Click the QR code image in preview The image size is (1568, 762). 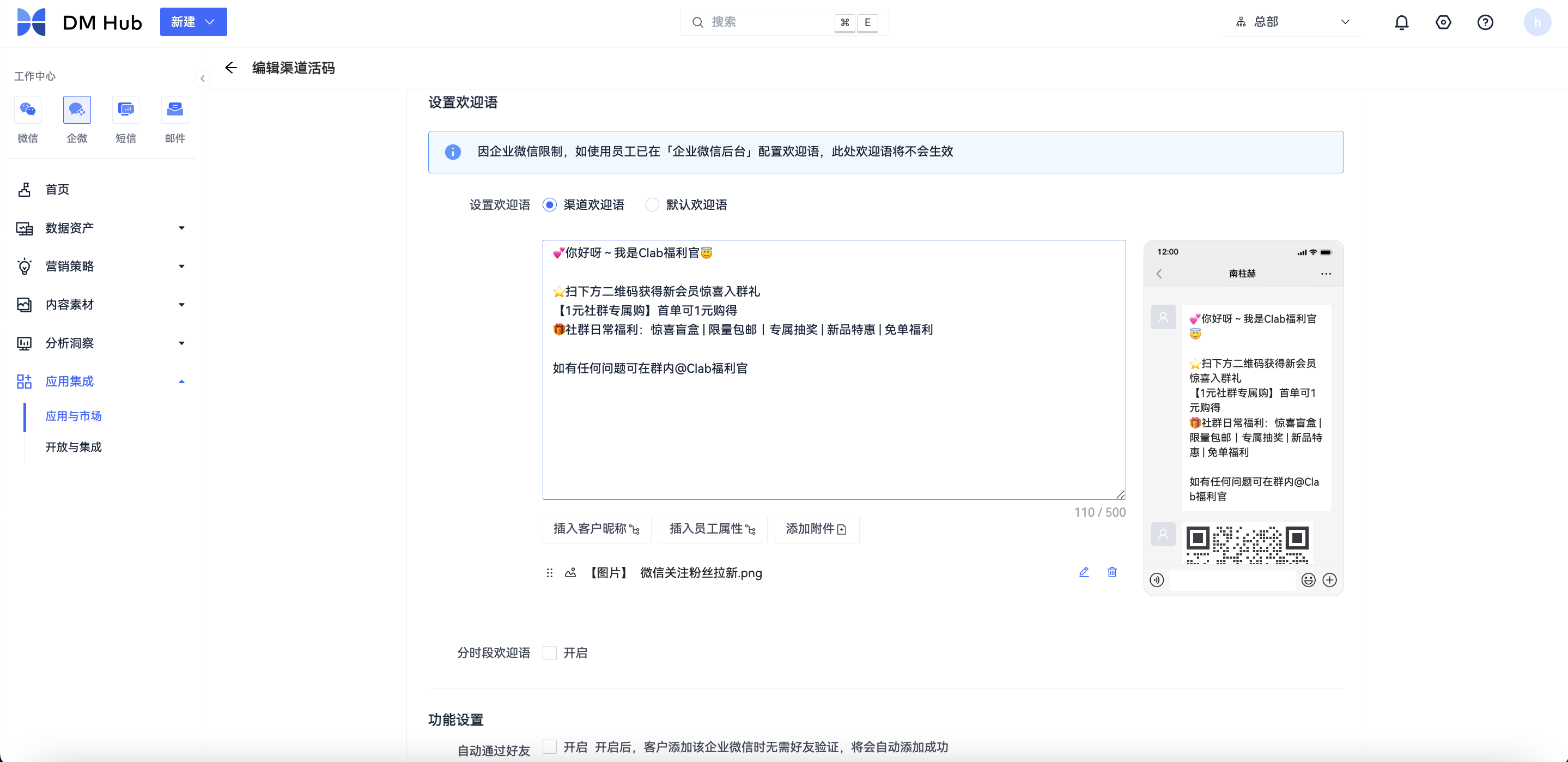pos(1247,544)
